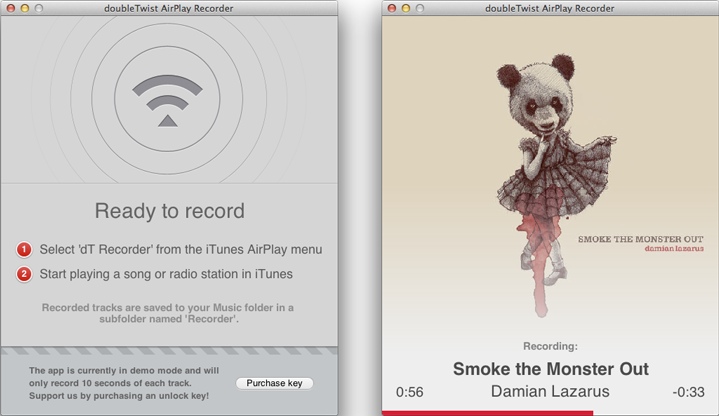Click 'Start playing a song or radio station' text

pyautogui.click(x=166, y=274)
